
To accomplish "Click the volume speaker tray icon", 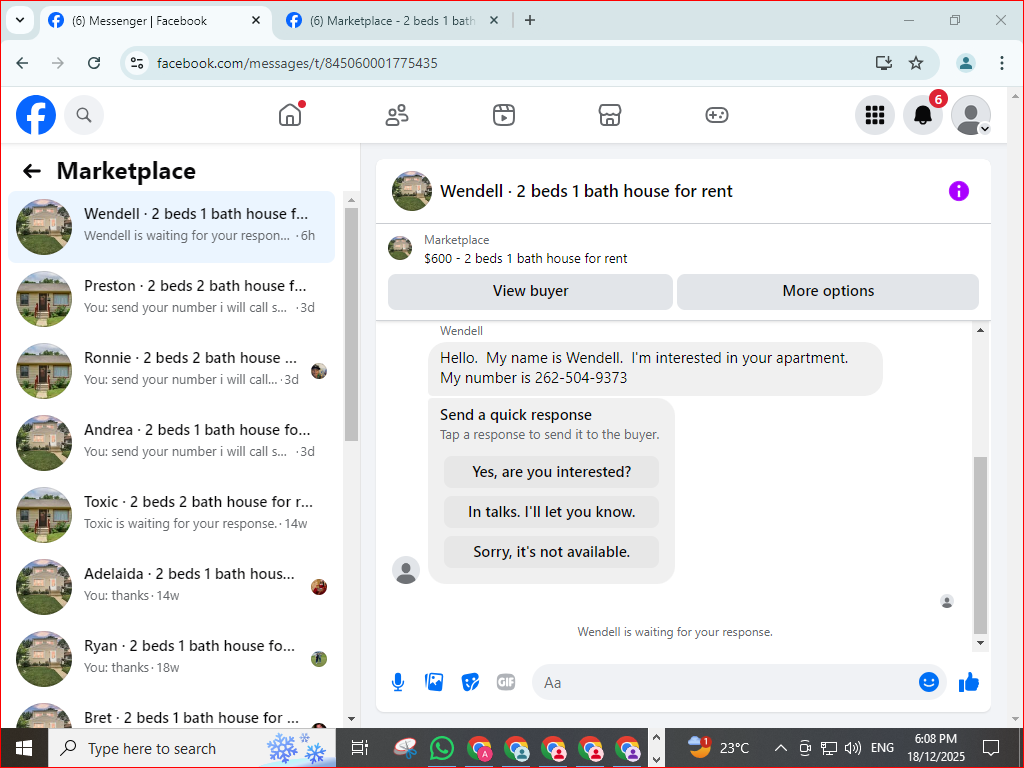I will [852, 748].
